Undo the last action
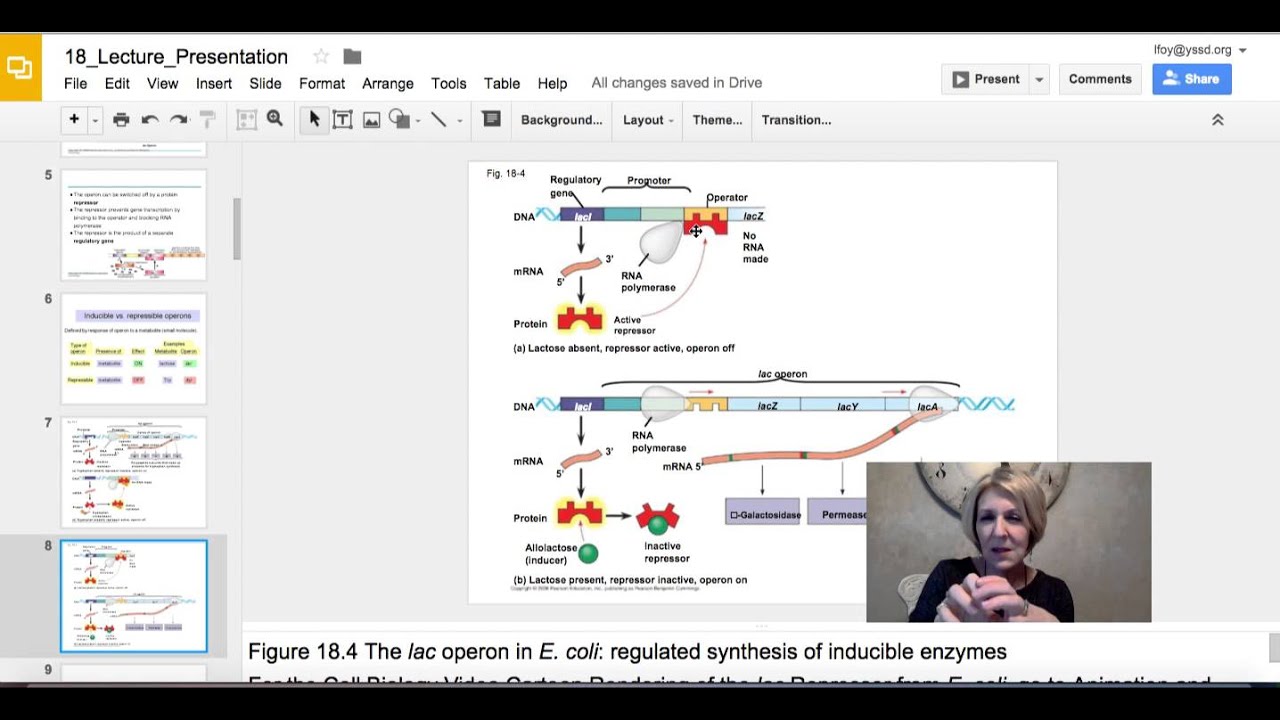Viewport: 1280px width, 720px height. point(150,120)
